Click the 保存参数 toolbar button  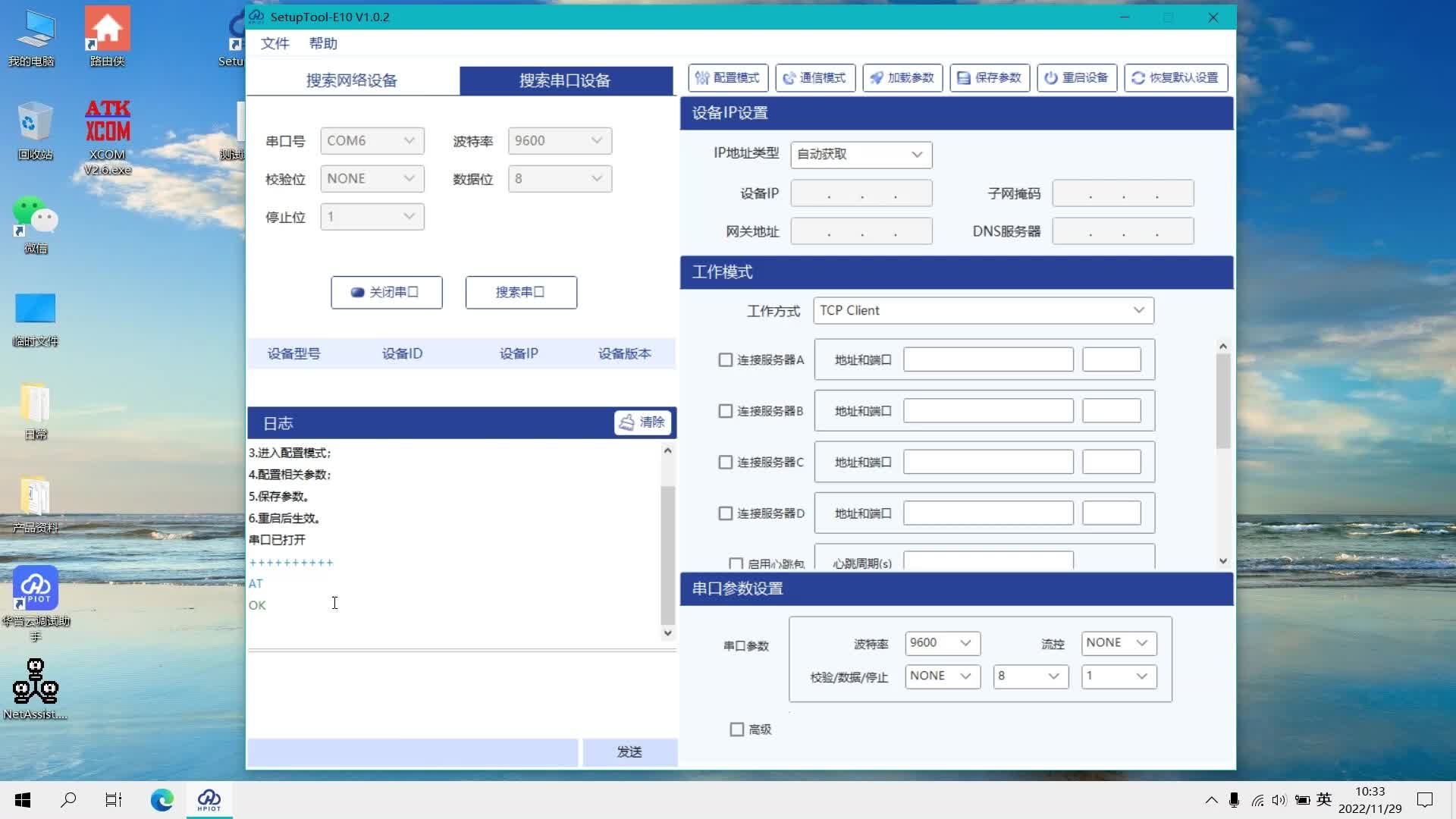990,77
